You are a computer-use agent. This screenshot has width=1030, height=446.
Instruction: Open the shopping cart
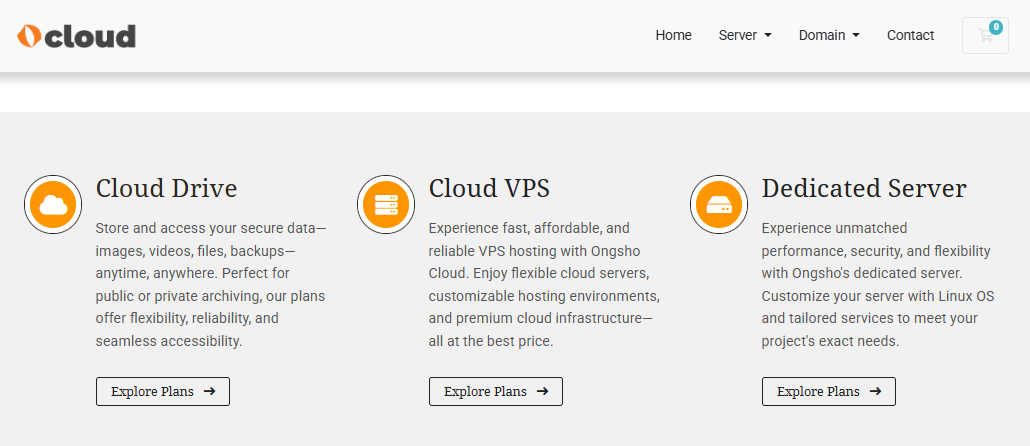pos(984,36)
